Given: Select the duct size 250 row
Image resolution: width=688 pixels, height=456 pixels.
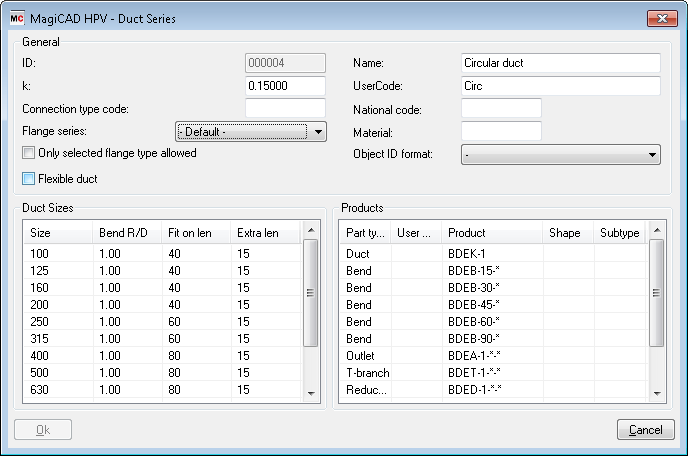Looking at the screenshot, I should point(162,322).
